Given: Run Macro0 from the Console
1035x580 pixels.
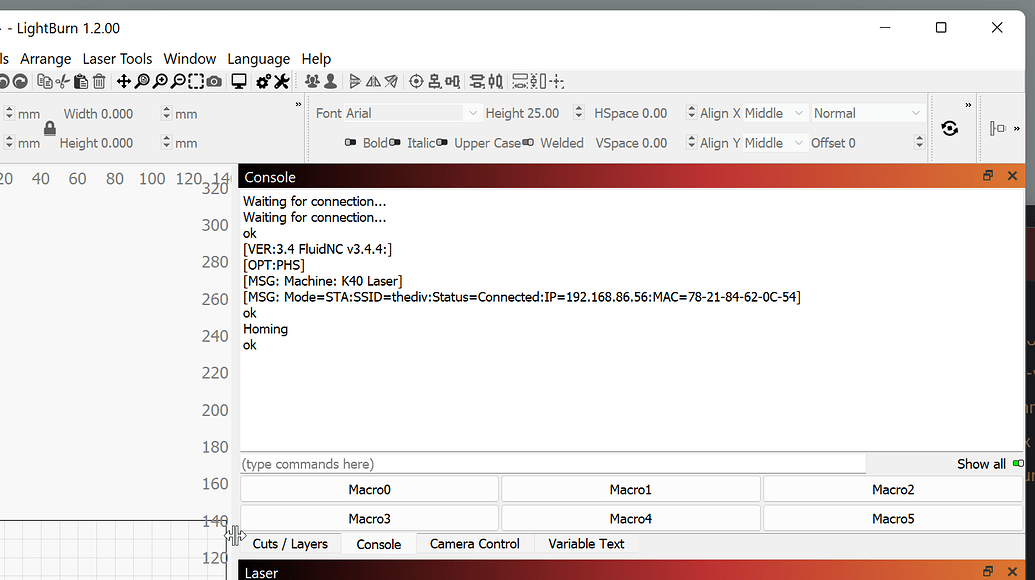Looking at the screenshot, I should 369,488.
